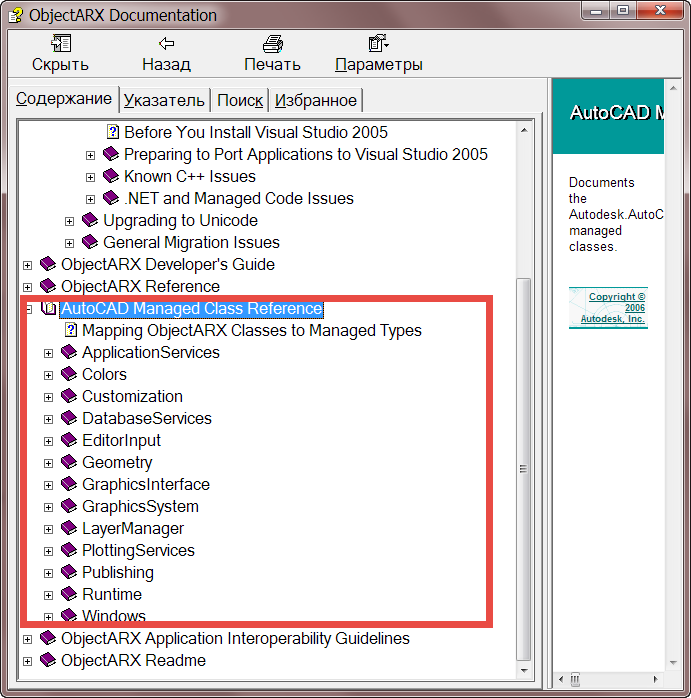Image resolution: width=691 pixels, height=698 pixels.
Task: Expand the General Migration Issues node
Action: (69, 243)
